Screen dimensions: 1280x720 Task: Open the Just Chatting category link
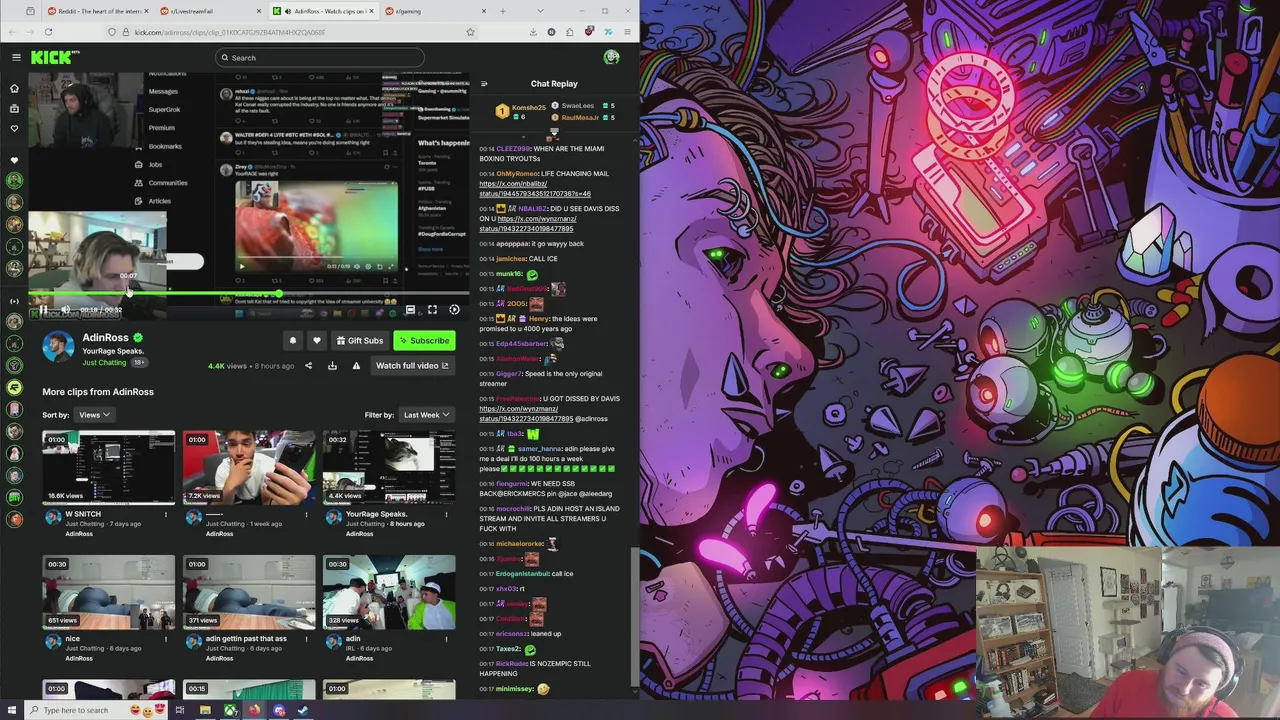coord(104,363)
